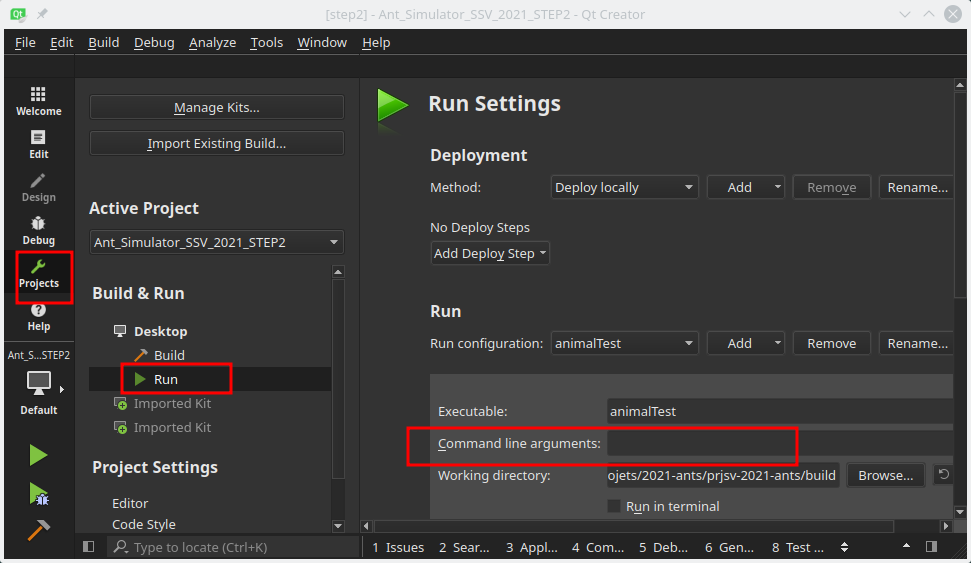Click the Executable animalTest field
Screen dimensions: 971x563
pyautogui.click(x=780, y=411)
